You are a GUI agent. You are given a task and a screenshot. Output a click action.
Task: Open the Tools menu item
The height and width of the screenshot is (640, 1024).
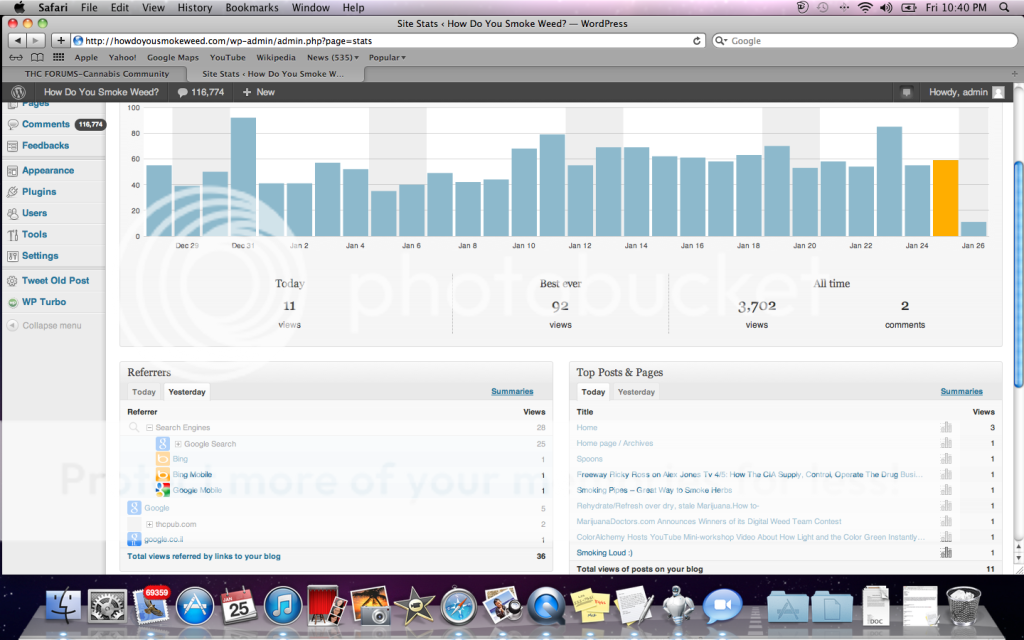coord(34,234)
